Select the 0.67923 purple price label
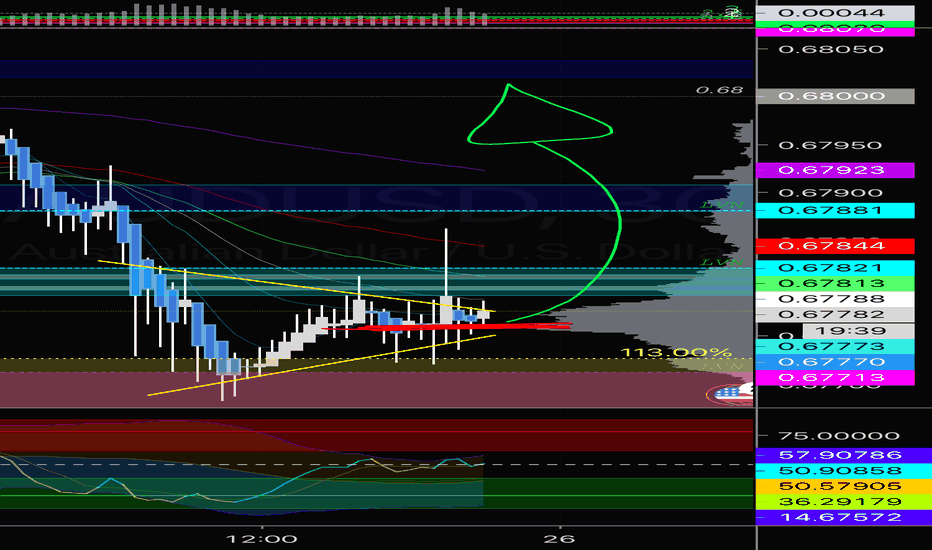Screen dimensions: 932x550 [x=835, y=170]
